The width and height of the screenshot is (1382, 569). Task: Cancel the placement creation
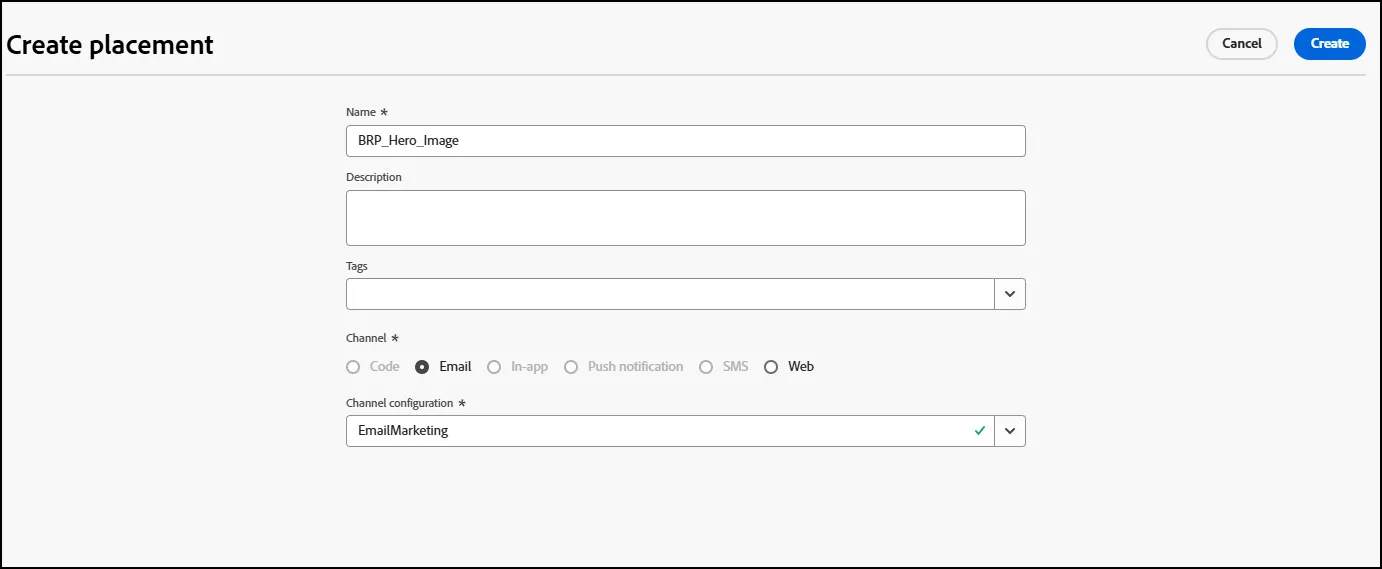click(1242, 44)
